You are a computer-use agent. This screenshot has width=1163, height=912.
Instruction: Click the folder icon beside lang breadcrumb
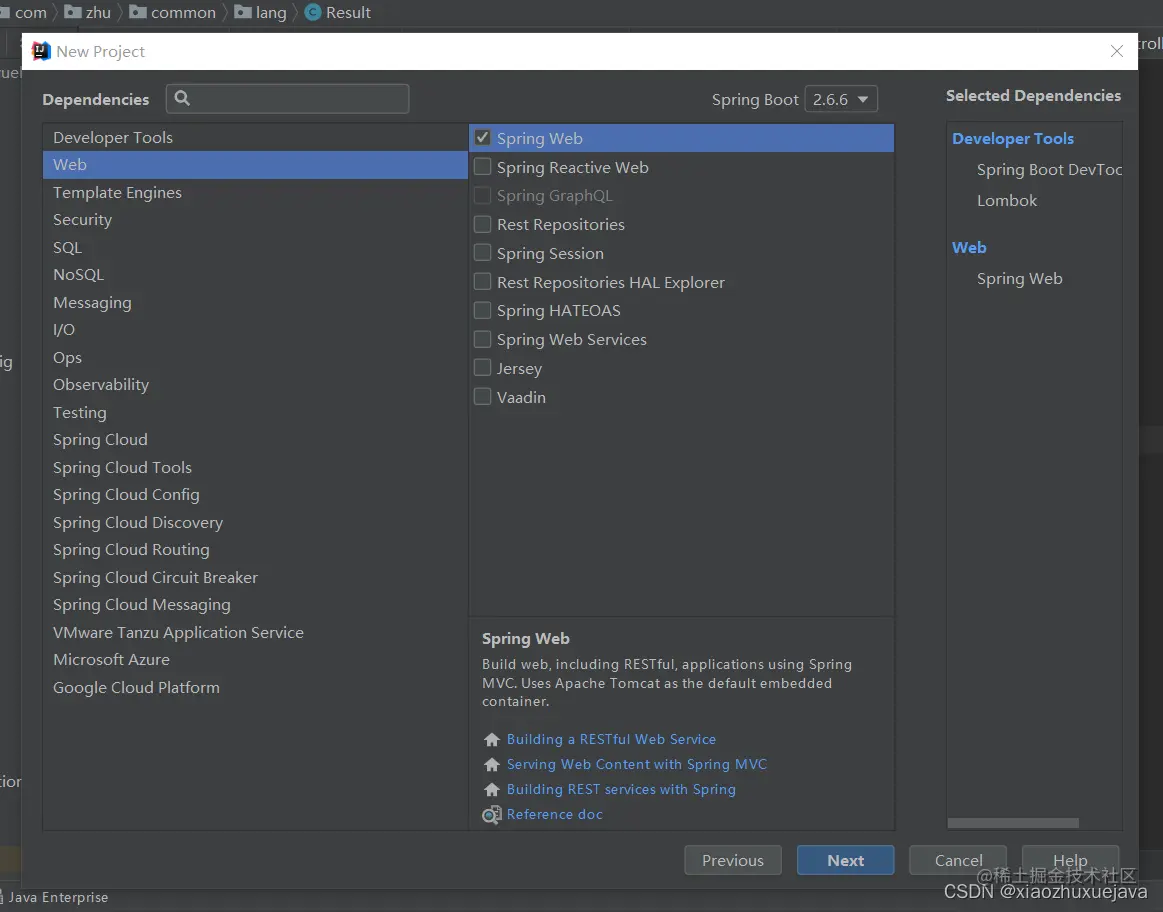click(243, 12)
